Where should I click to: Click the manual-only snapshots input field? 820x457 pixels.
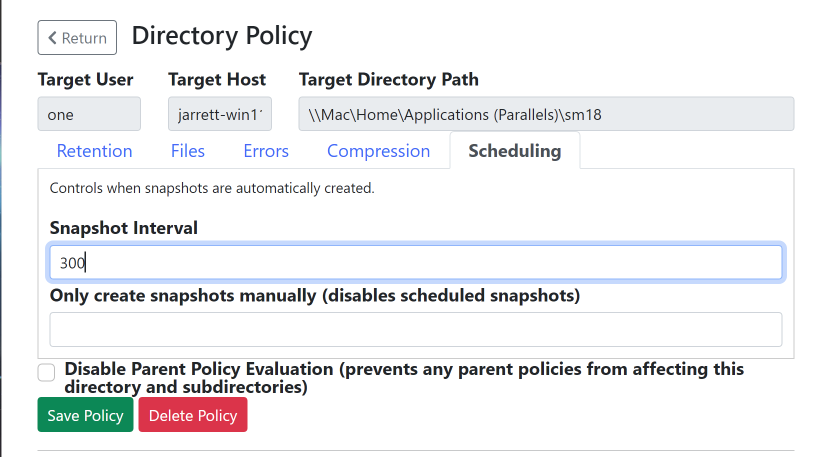coord(415,330)
